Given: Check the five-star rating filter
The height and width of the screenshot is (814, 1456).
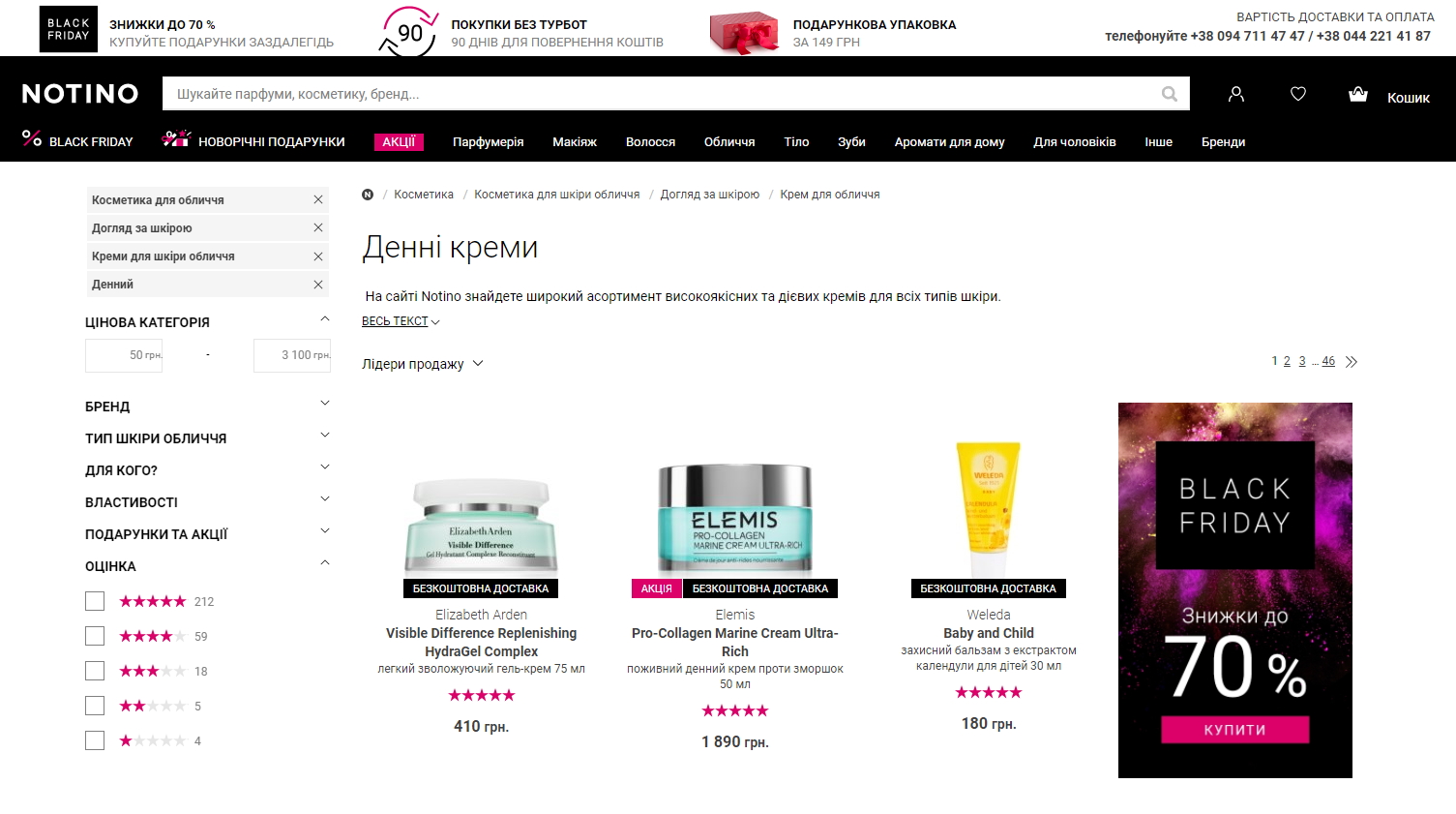Looking at the screenshot, I should [x=95, y=601].
